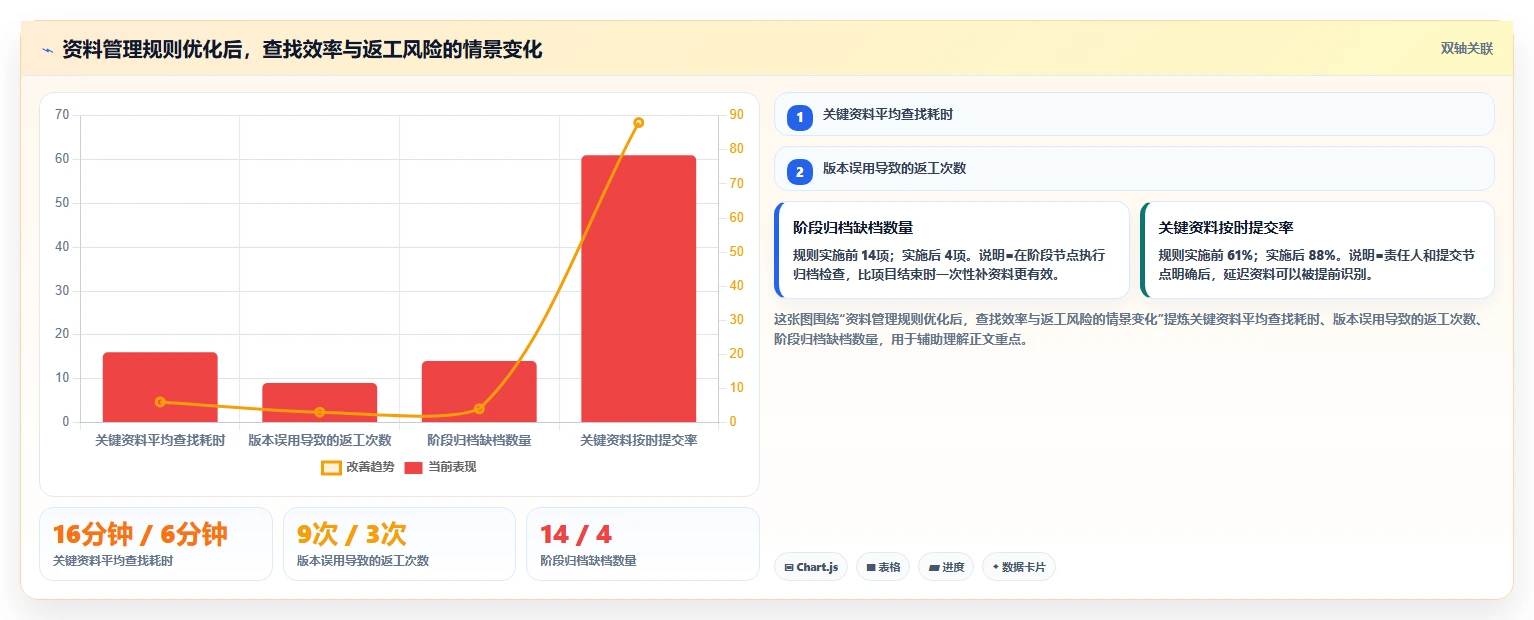Click the small icon before the header title
This screenshot has width=1534, height=620.
coord(47,50)
